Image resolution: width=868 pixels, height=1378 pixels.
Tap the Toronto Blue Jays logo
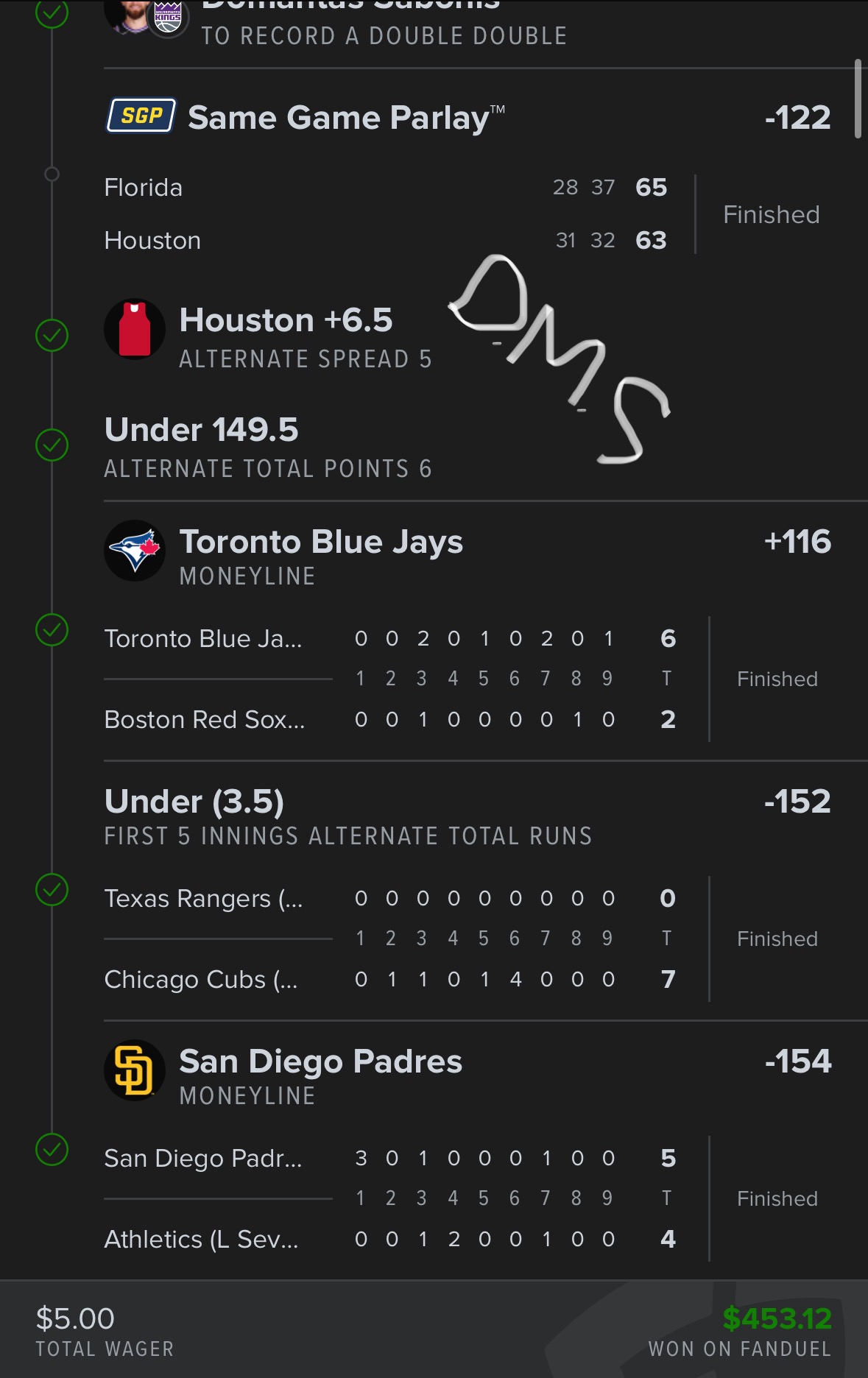click(135, 551)
